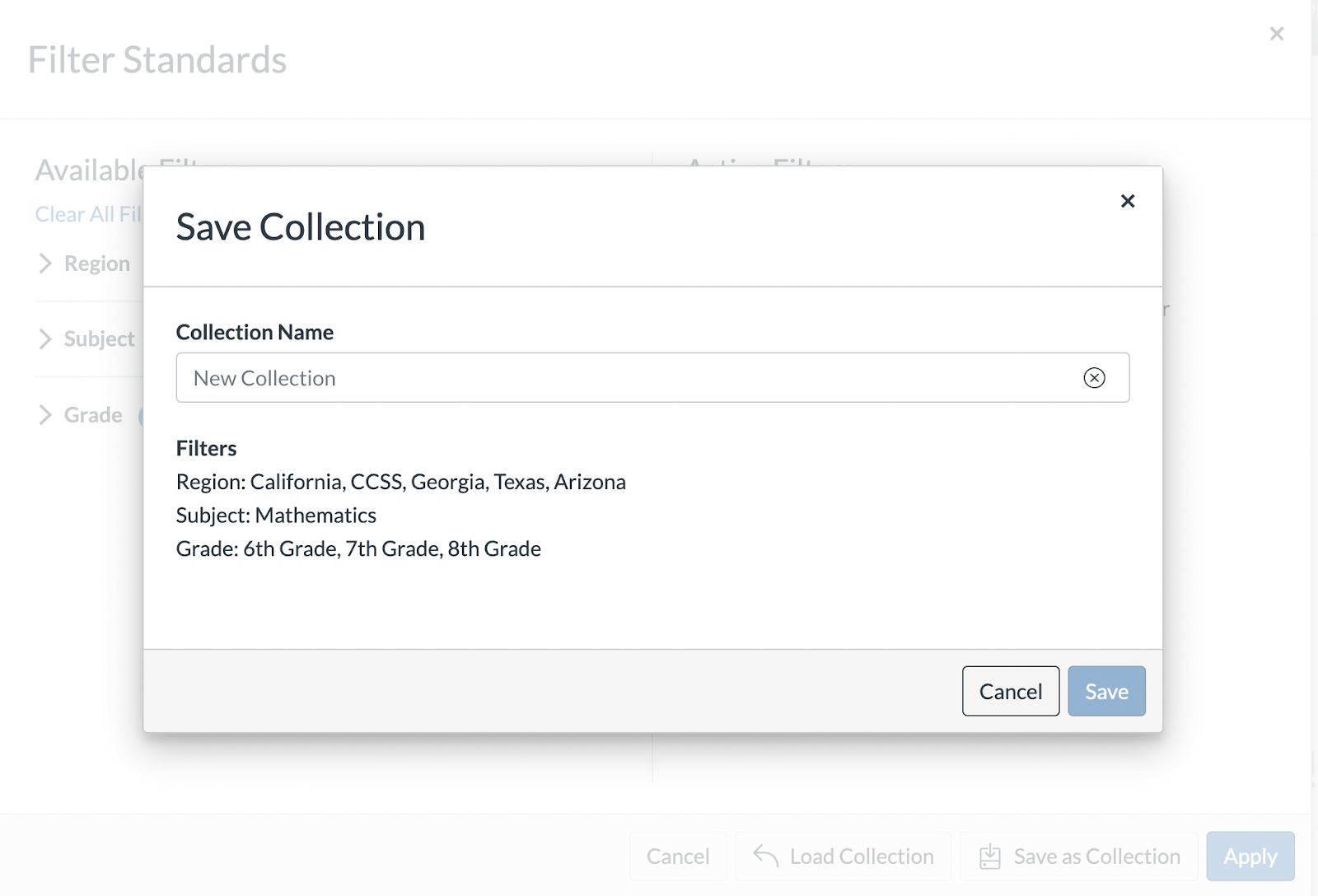Expand the Grade filter chevron
The width and height of the screenshot is (1318, 896).
(x=45, y=415)
